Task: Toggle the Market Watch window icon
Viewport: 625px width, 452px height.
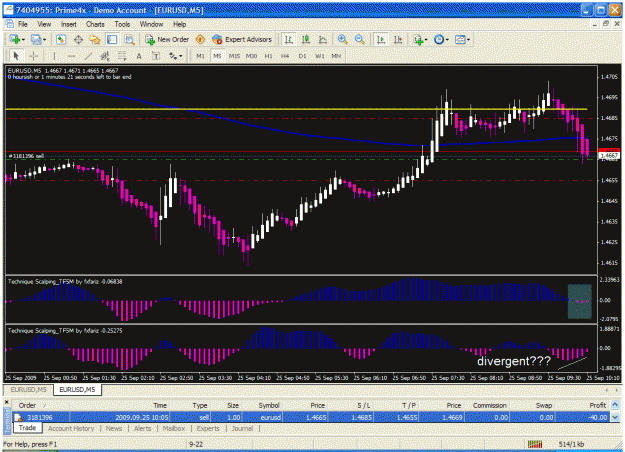Action: 61,39
